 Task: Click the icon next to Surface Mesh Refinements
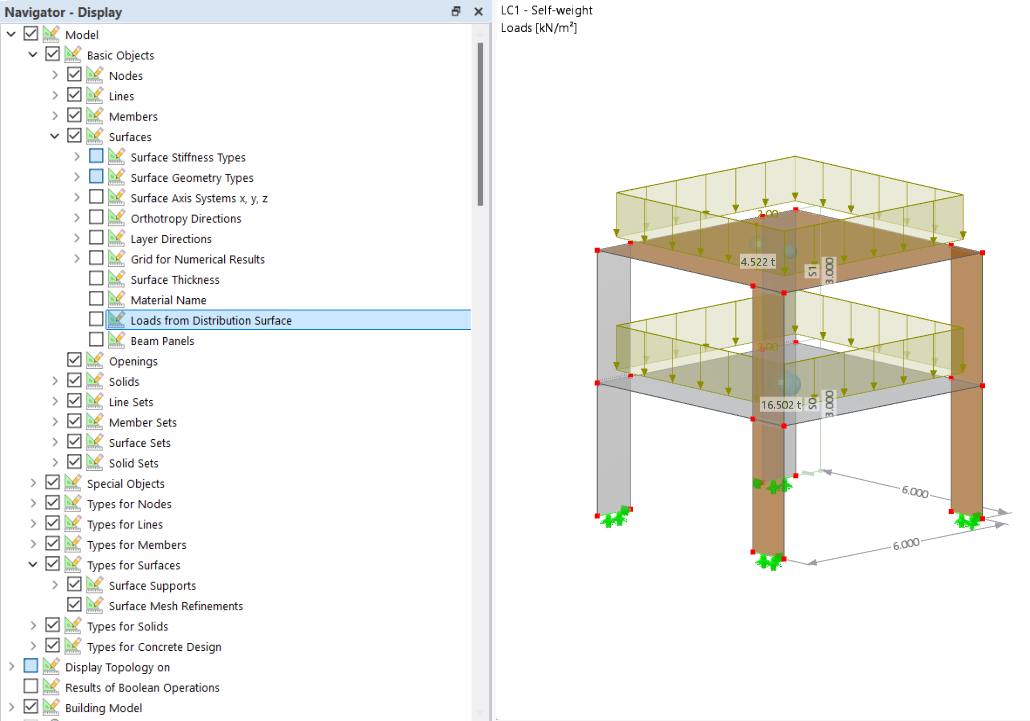(x=95, y=605)
